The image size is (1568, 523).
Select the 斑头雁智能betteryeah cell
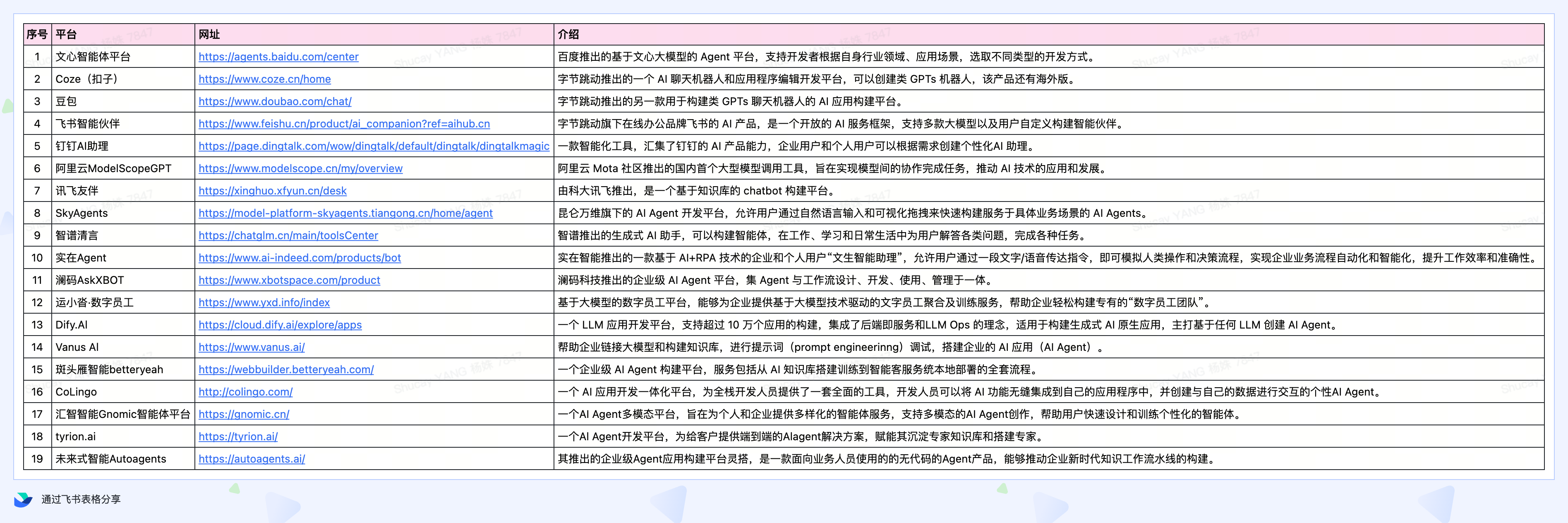123,369
